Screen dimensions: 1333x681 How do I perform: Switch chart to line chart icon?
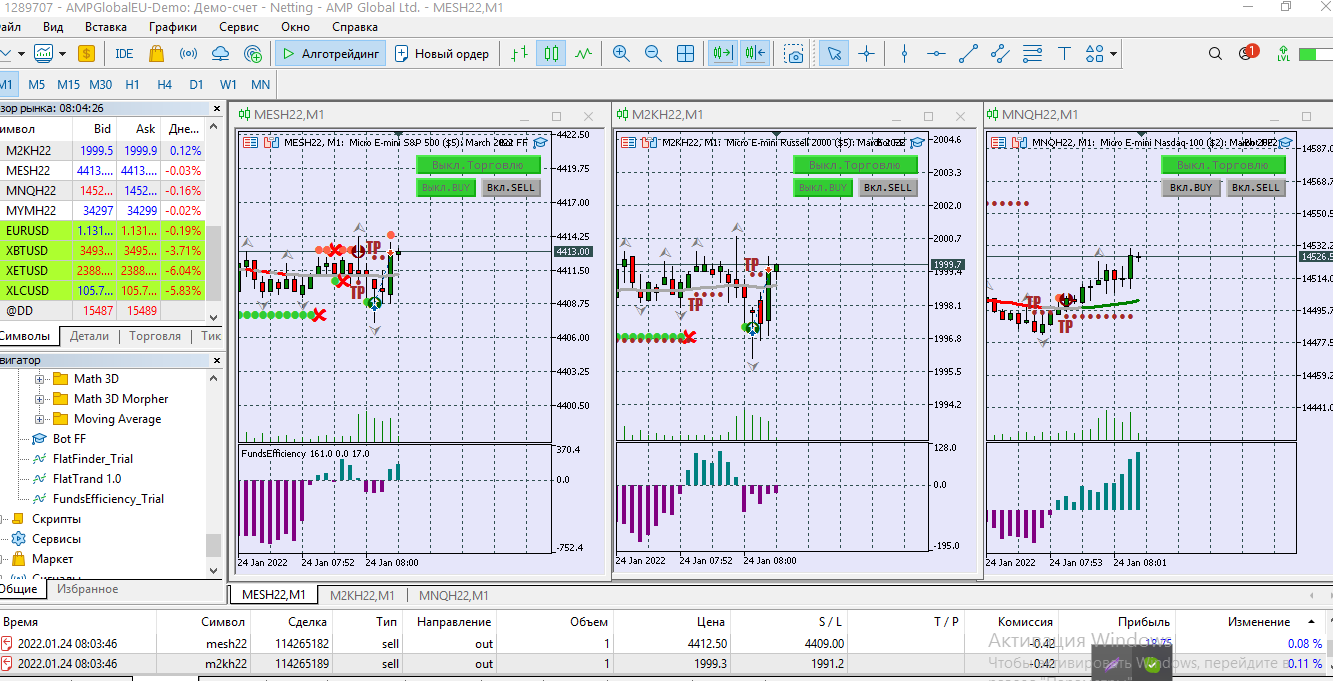[583, 54]
